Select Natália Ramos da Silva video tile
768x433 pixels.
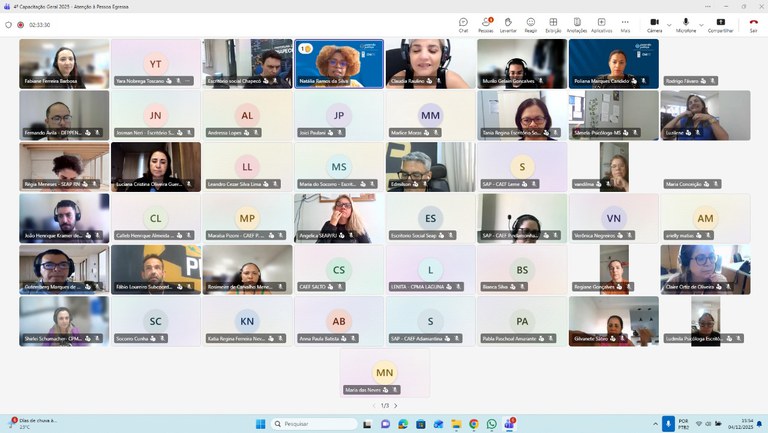(339, 64)
